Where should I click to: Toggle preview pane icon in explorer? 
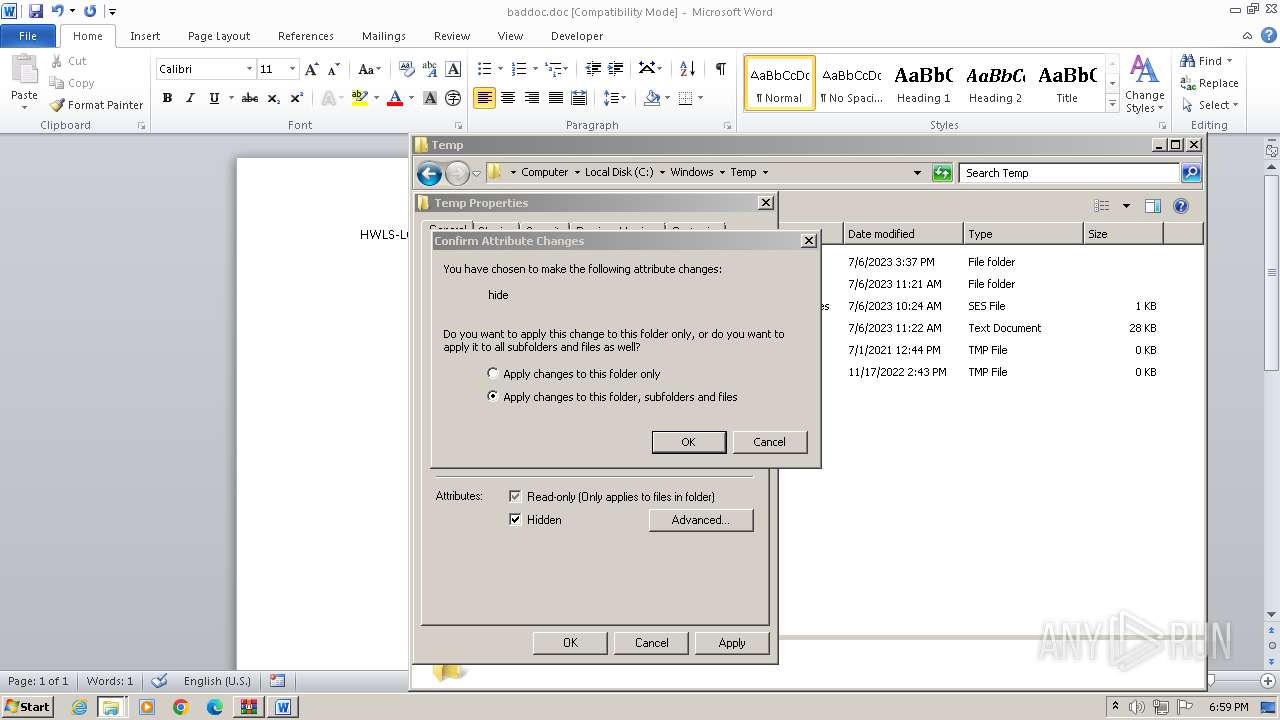[x=1152, y=206]
